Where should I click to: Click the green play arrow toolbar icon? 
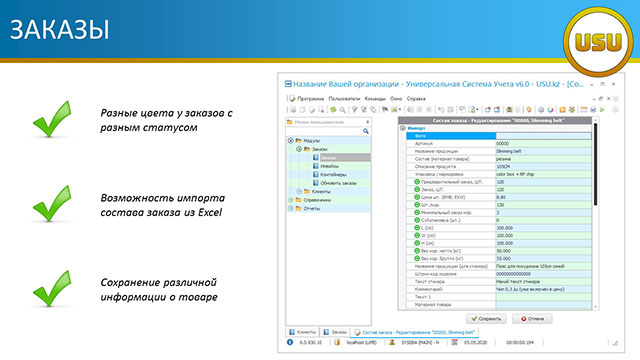[602, 109]
